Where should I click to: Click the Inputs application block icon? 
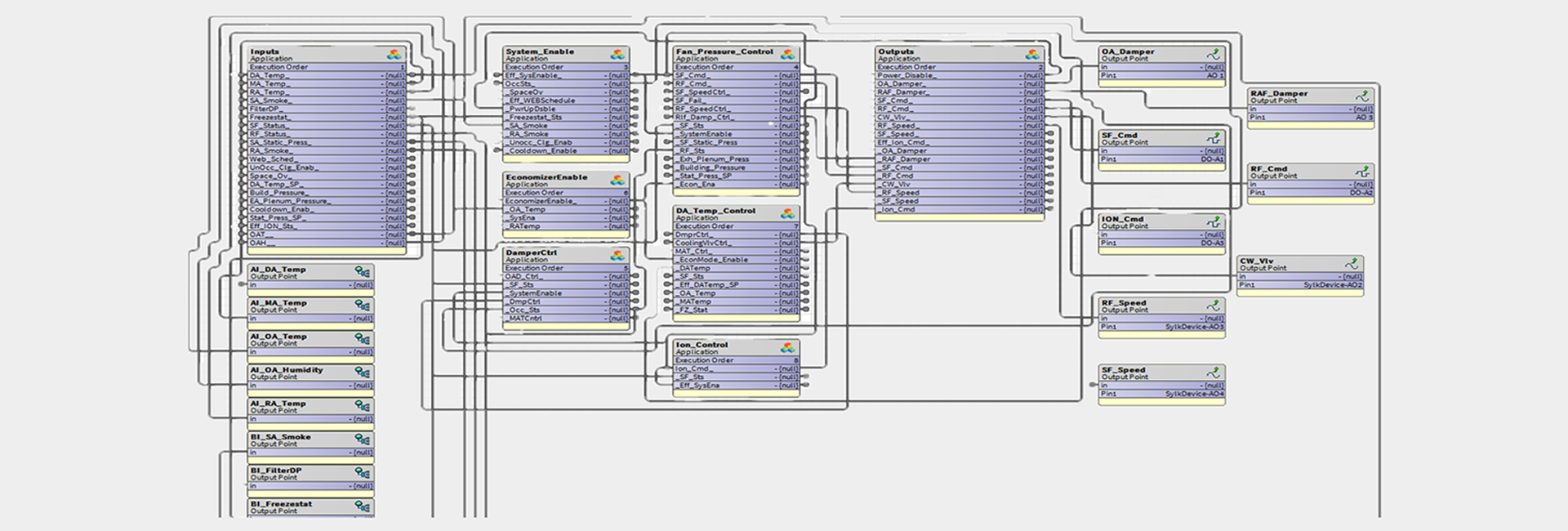394,55
